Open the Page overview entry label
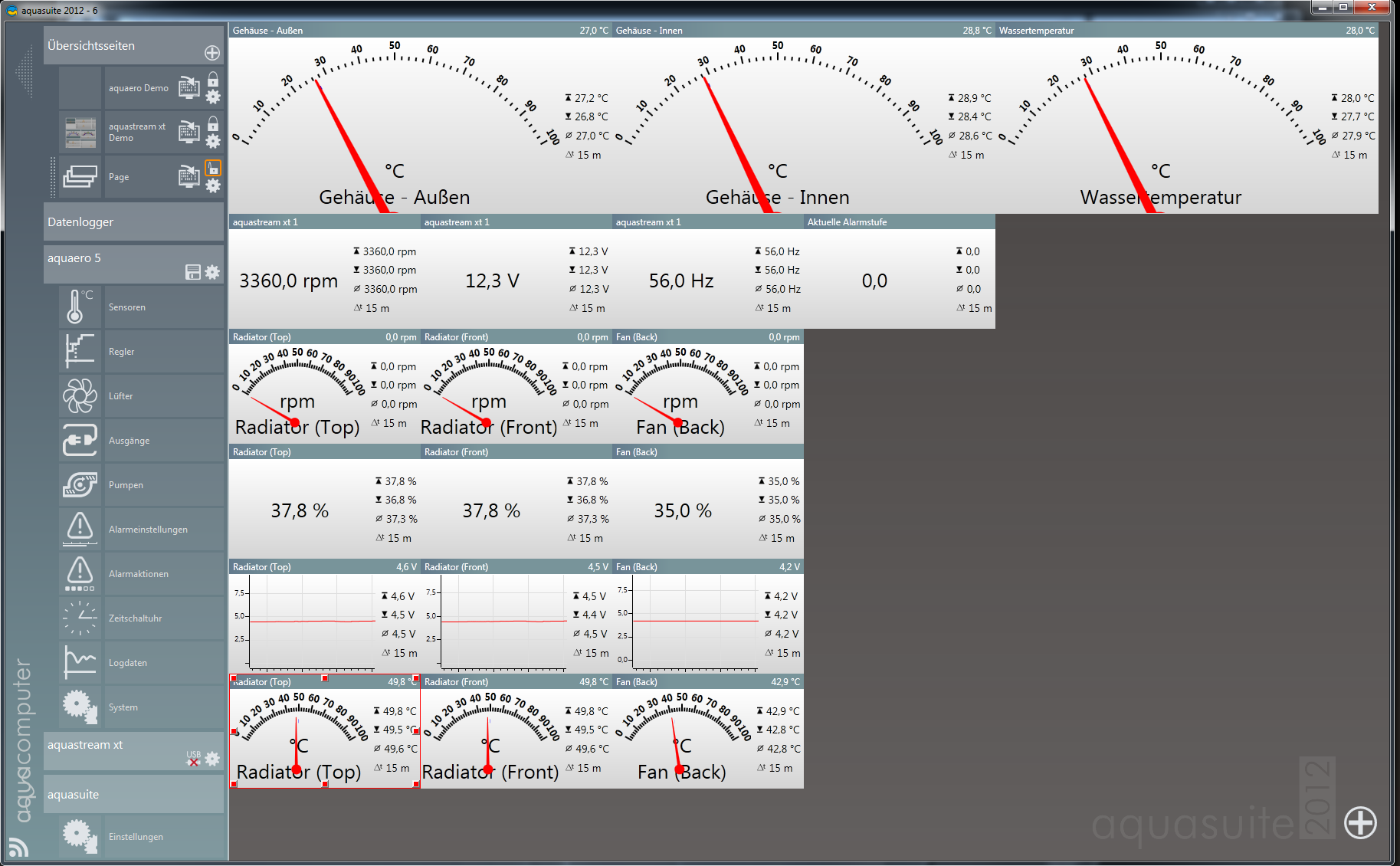 (x=119, y=177)
